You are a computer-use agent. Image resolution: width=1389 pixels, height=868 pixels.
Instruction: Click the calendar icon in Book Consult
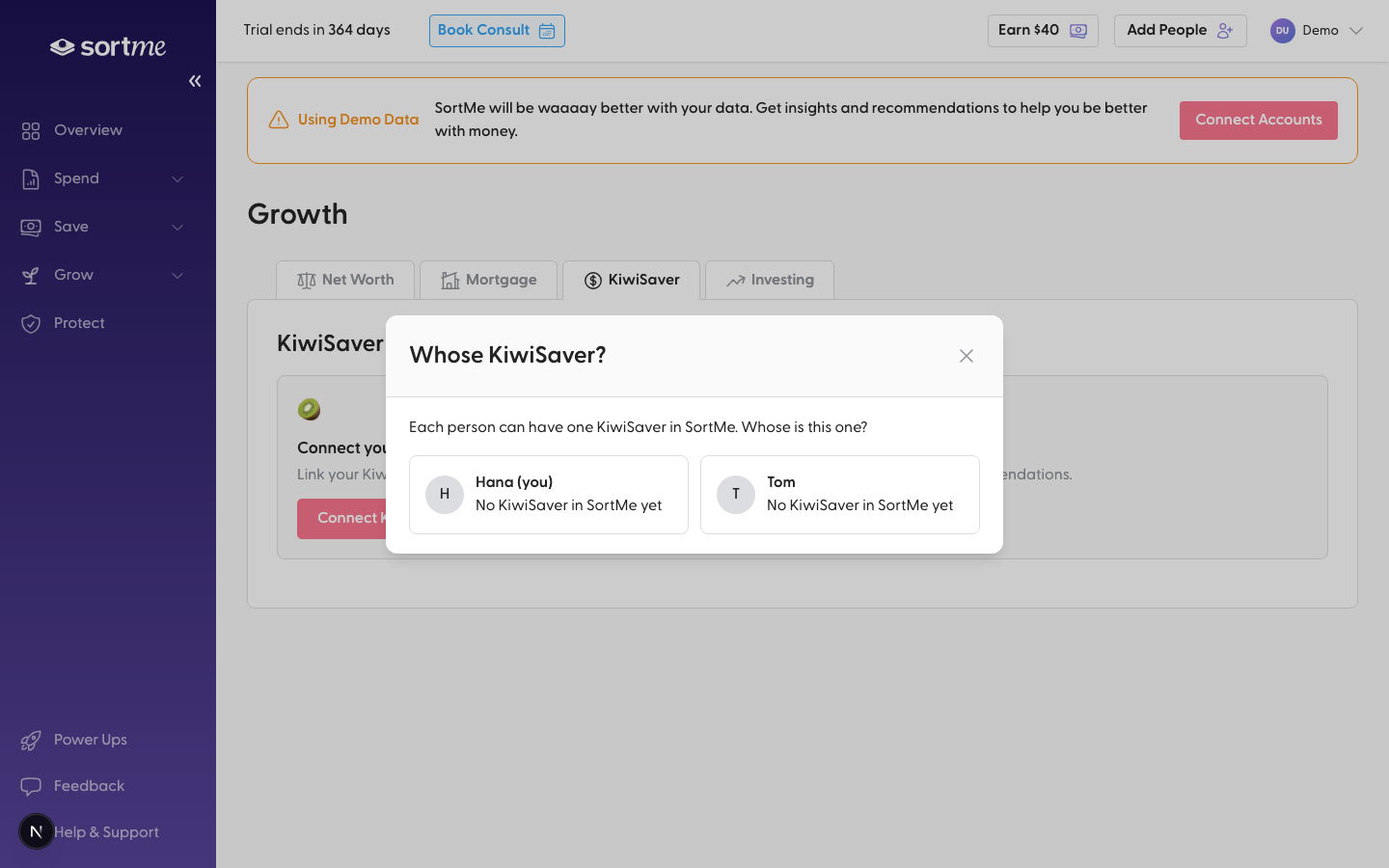[547, 31]
